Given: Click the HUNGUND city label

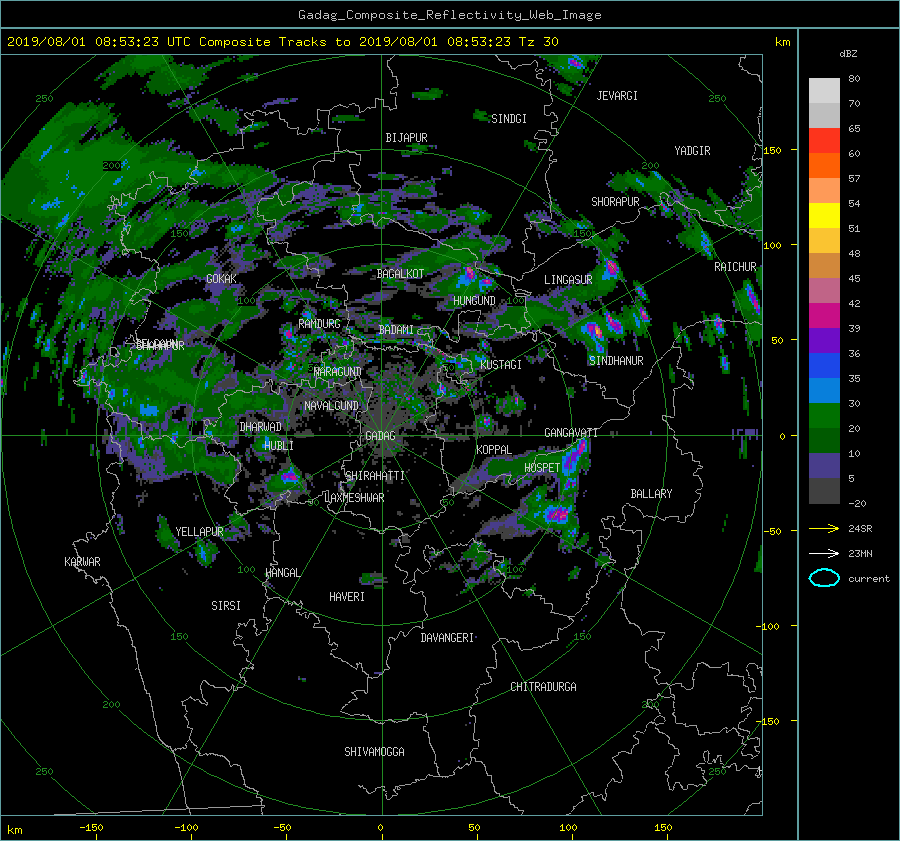Looking at the screenshot, I should tap(474, 301).
